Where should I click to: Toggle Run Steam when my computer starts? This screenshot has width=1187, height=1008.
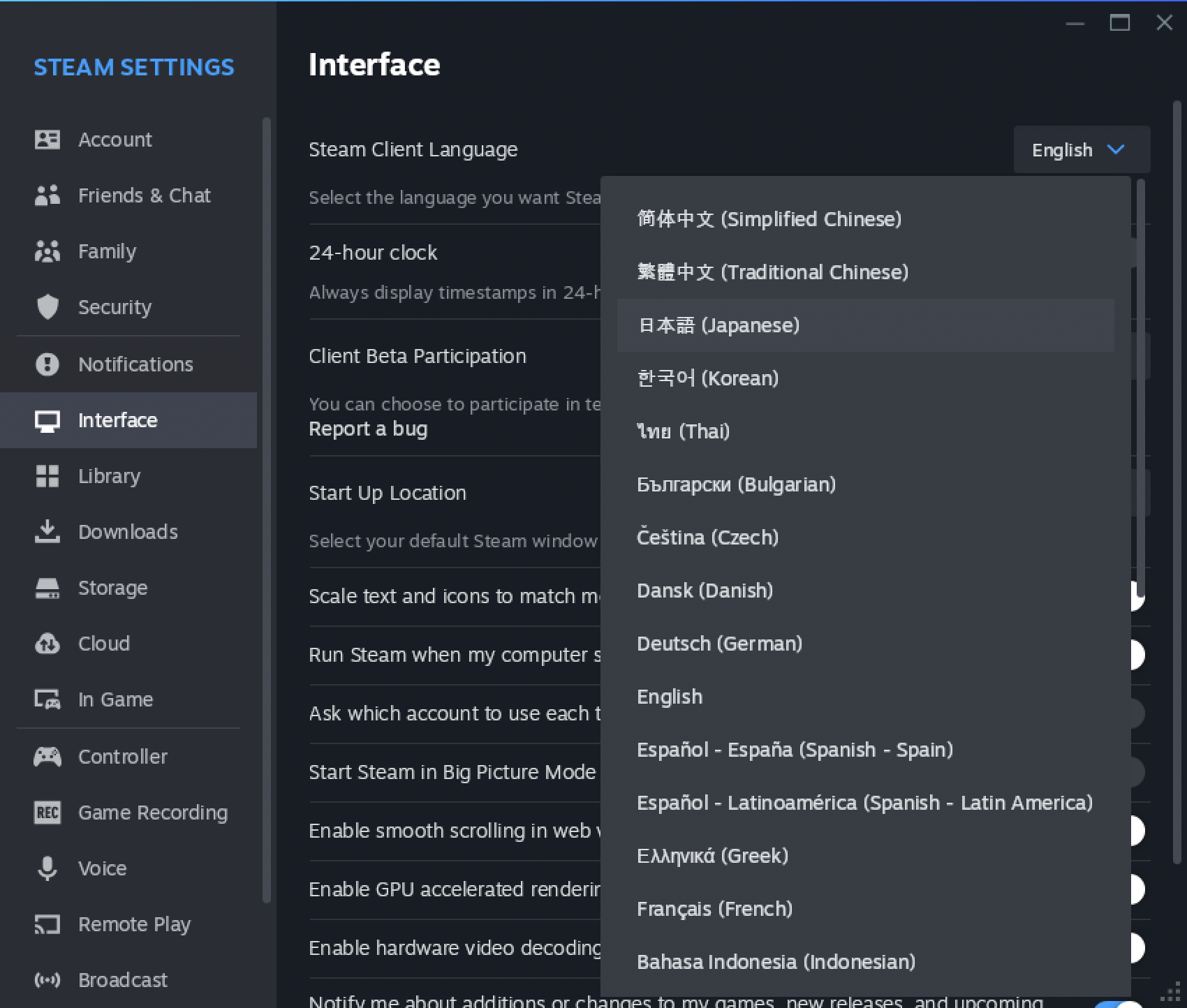click(x=1137, y=655)
